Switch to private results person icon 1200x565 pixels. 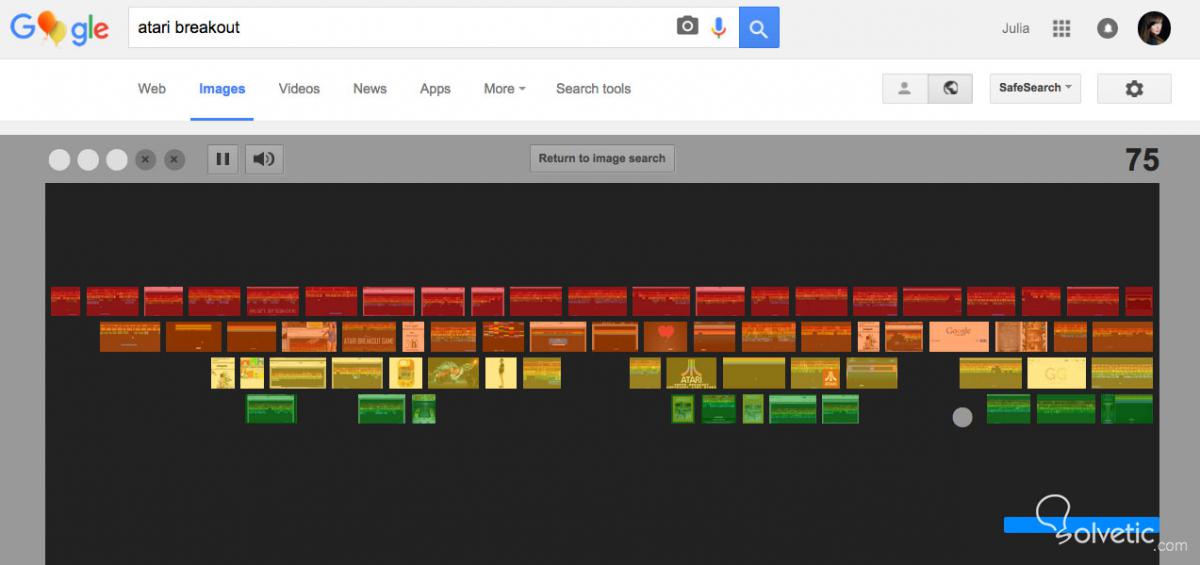[x=905, y=88]
